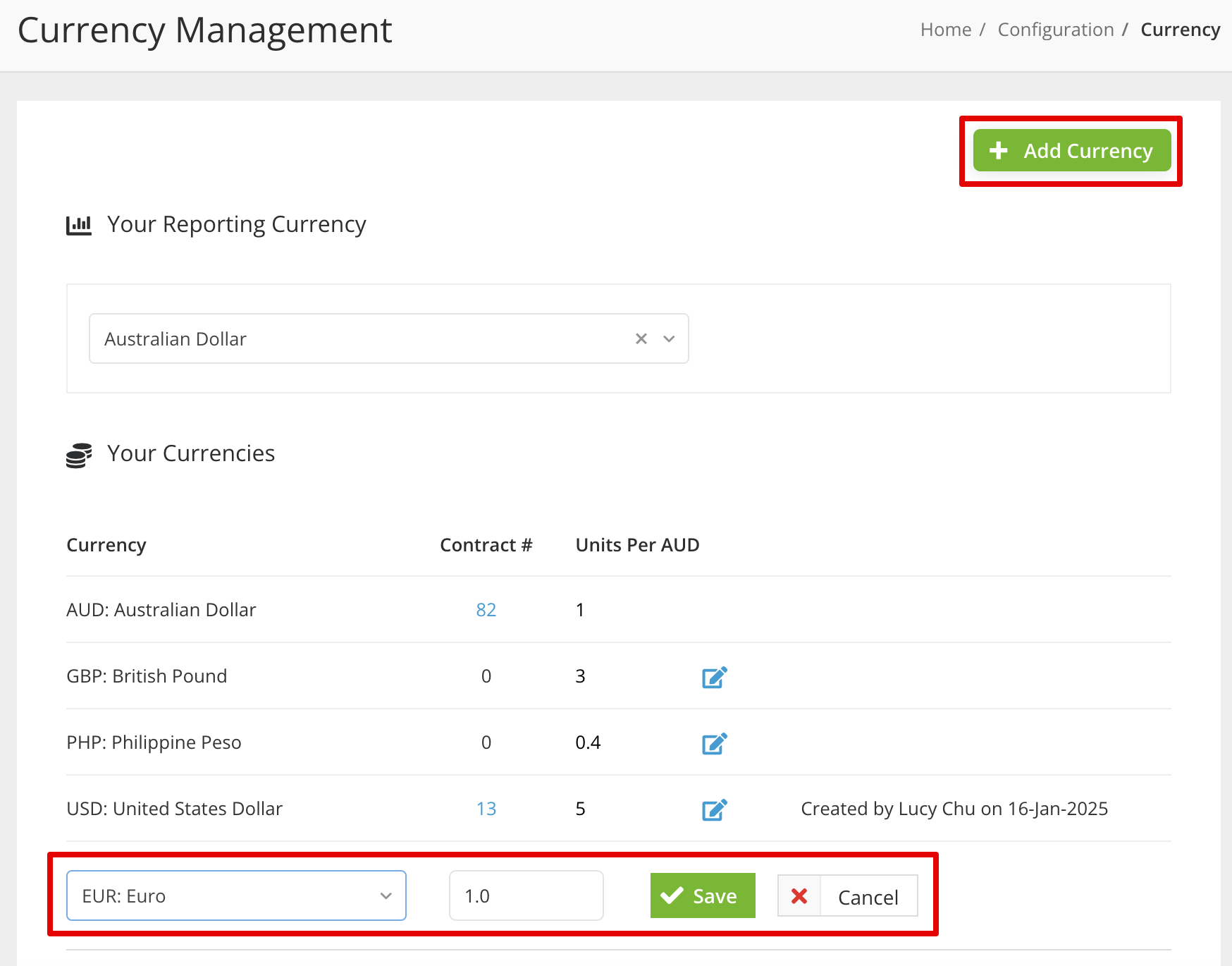Open the EUR: Euro currency dropdown
The image size is (1232, 966).
[236, 895]
